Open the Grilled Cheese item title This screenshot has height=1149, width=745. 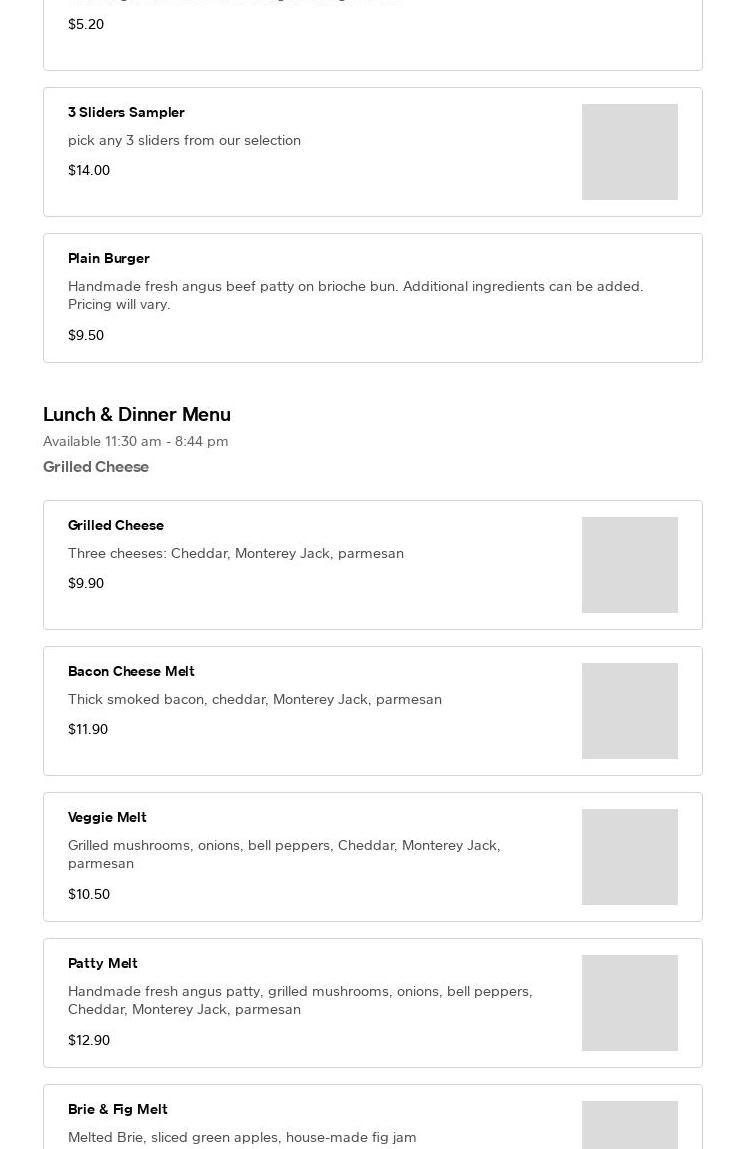[x=116, y=525]
